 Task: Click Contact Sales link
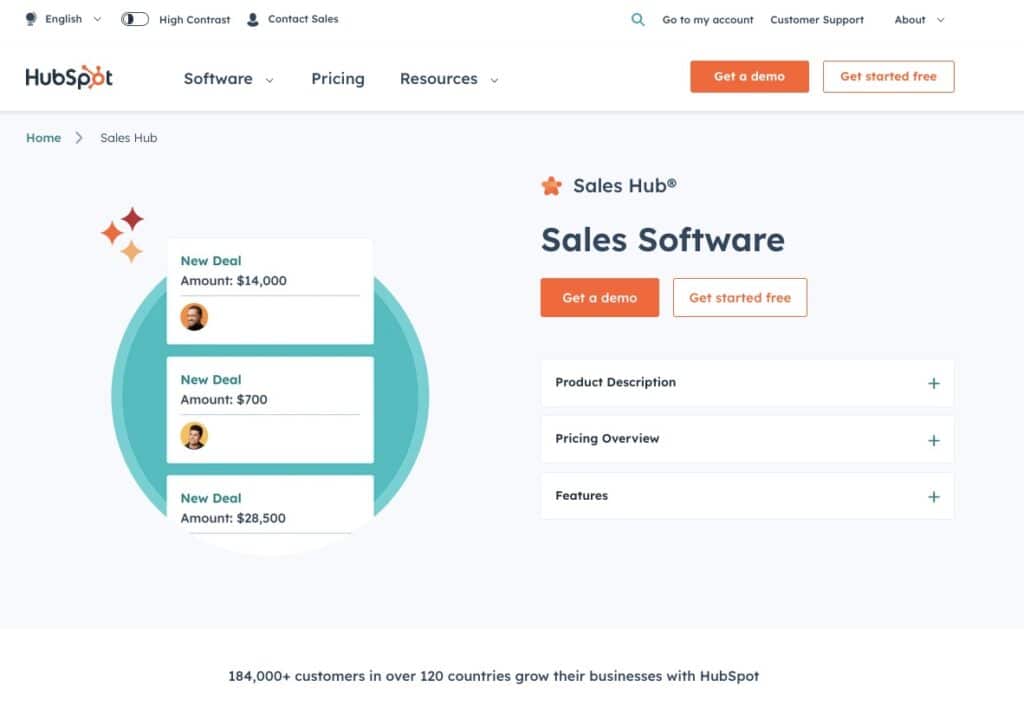pos(303,19)
